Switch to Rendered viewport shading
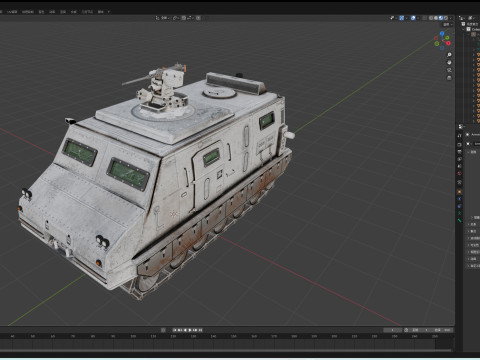 click(446, 18)
